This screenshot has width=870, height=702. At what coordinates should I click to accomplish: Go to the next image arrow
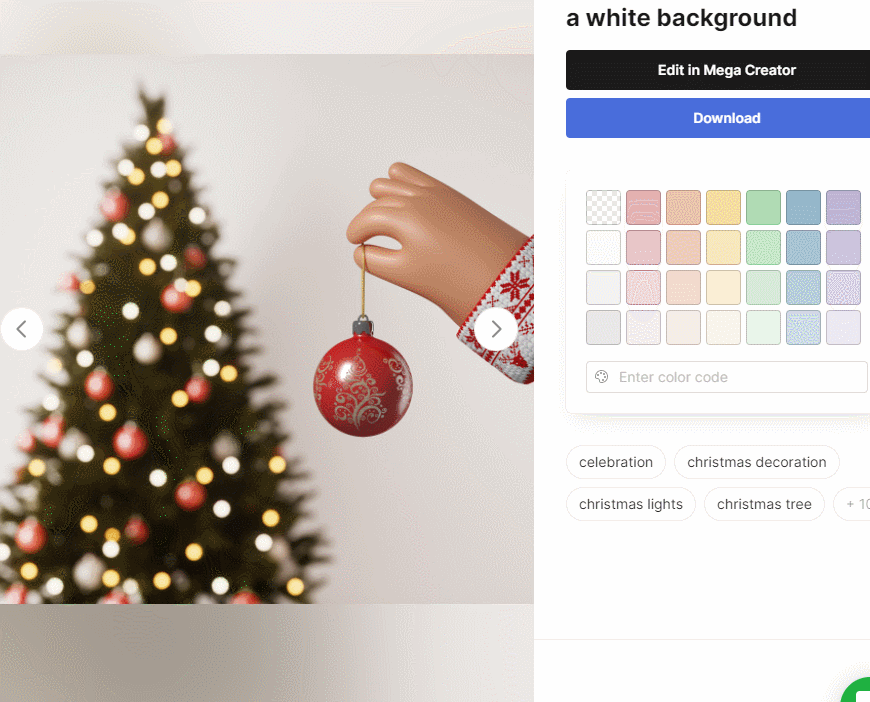(495, 329)
